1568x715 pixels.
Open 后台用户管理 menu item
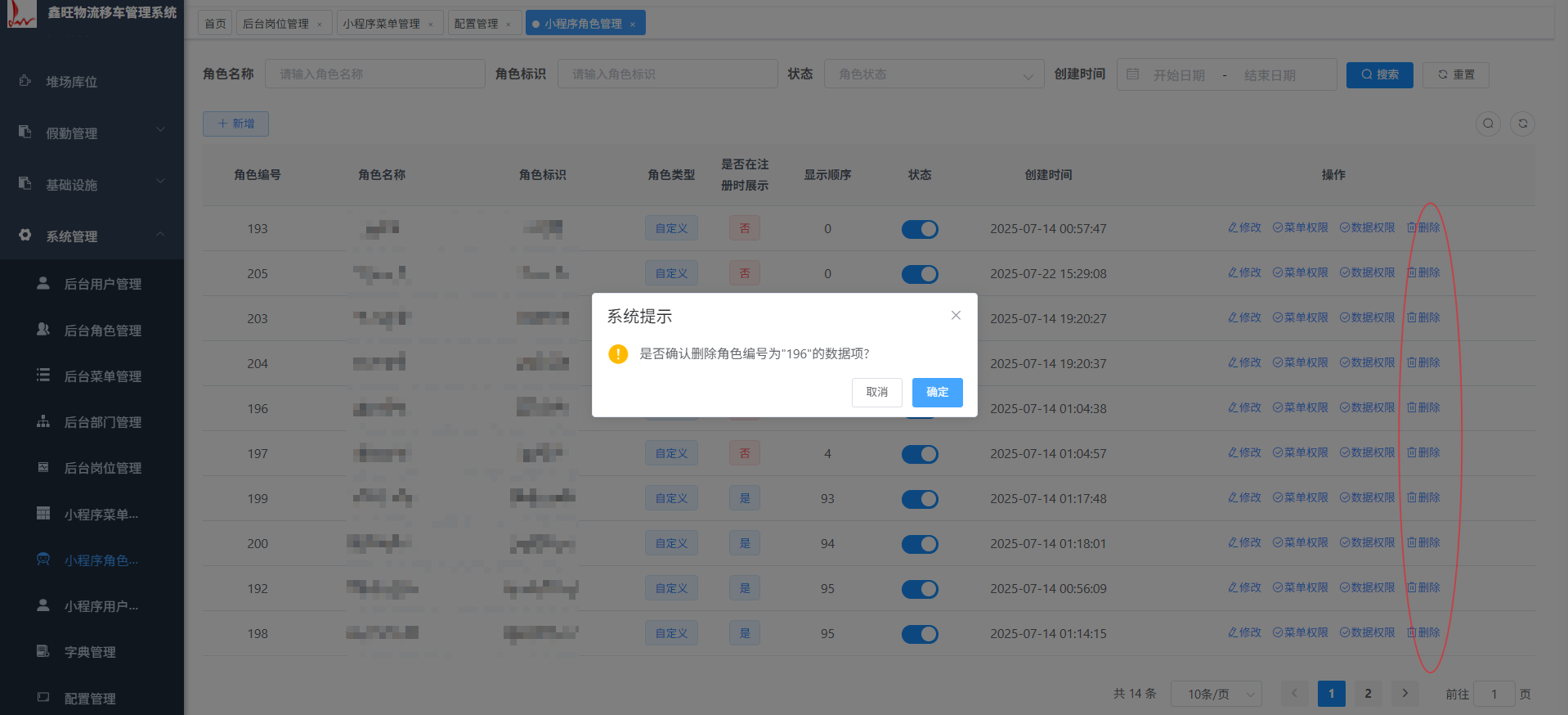tap(92, 284)
